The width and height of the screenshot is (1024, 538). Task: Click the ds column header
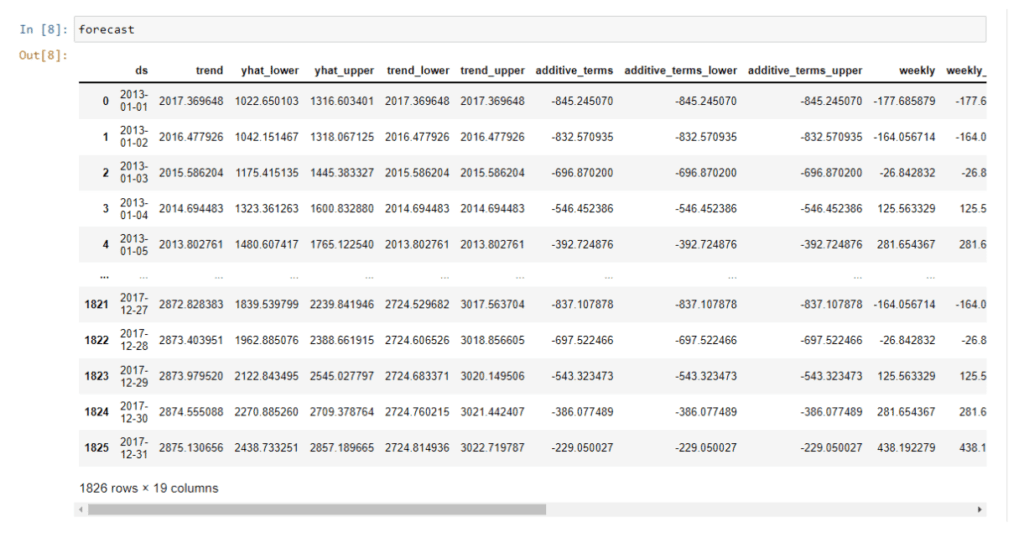[x=142, y=71]
